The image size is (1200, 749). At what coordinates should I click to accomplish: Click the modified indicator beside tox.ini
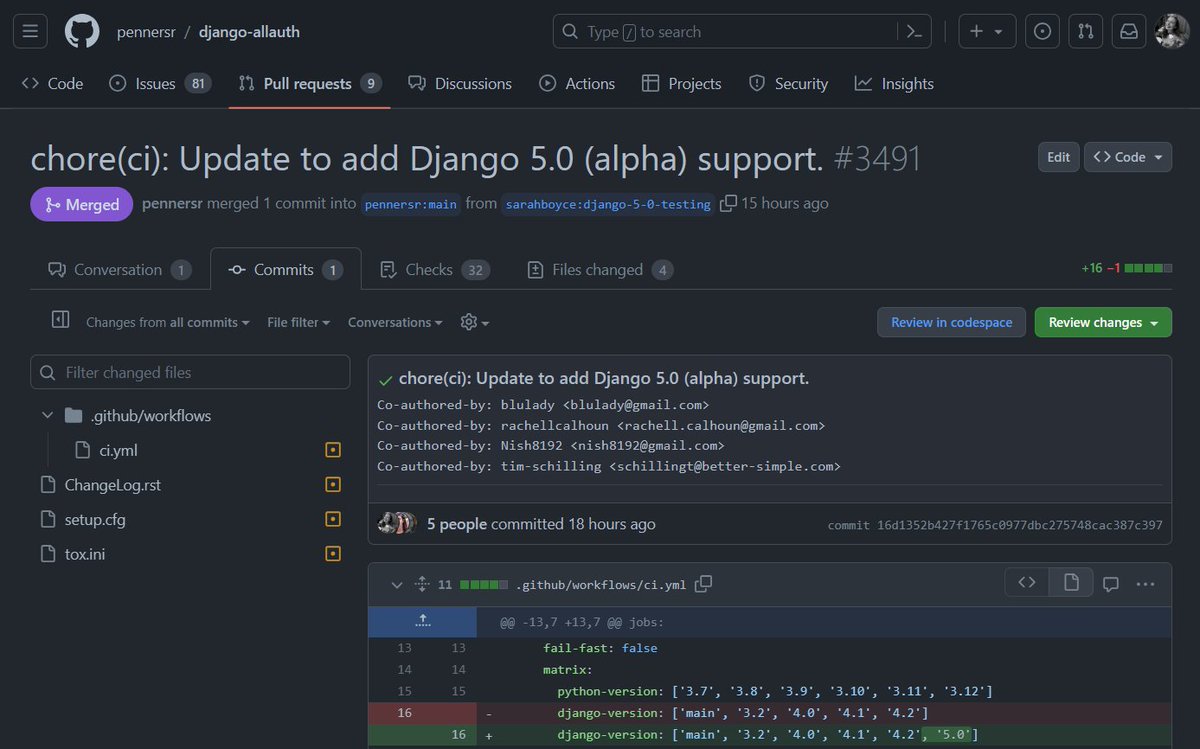[333, 553]
